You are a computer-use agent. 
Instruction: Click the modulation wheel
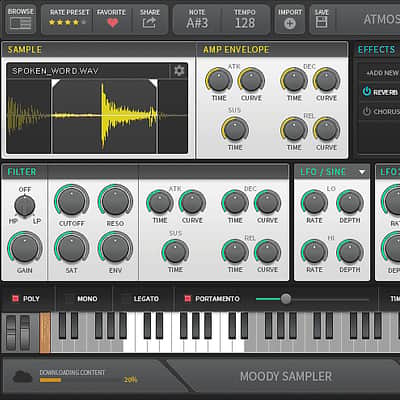(25, 332)
